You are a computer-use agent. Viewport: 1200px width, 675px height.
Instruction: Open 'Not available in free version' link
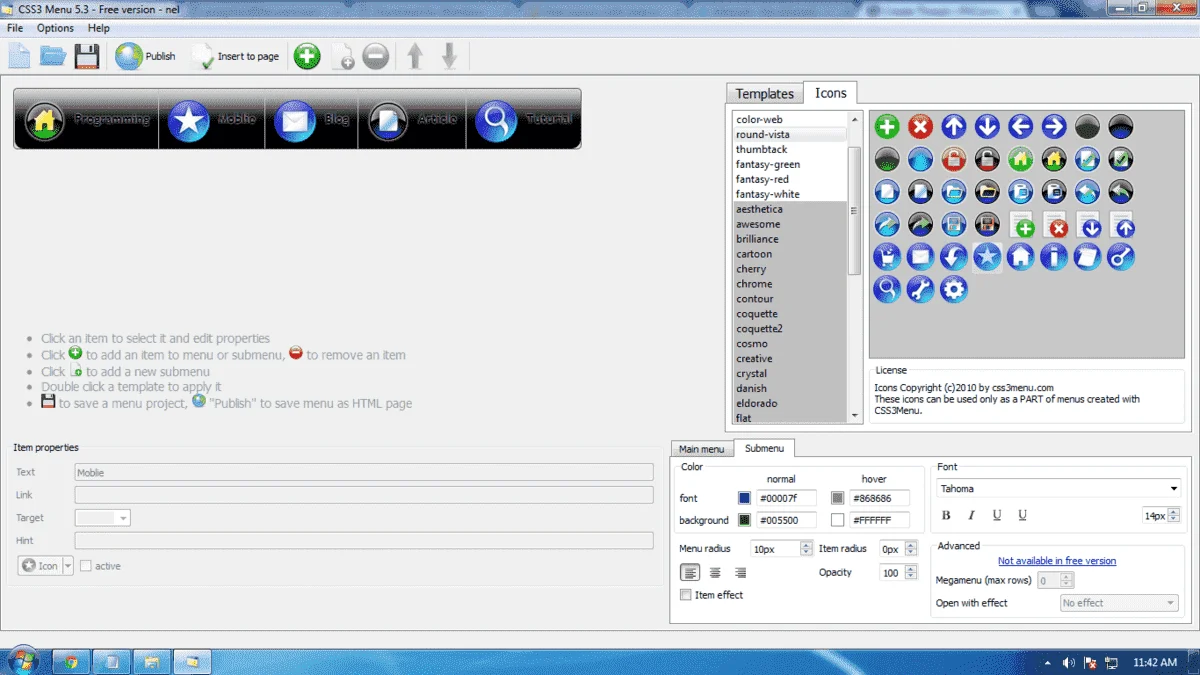click(x=1057, y=561)
